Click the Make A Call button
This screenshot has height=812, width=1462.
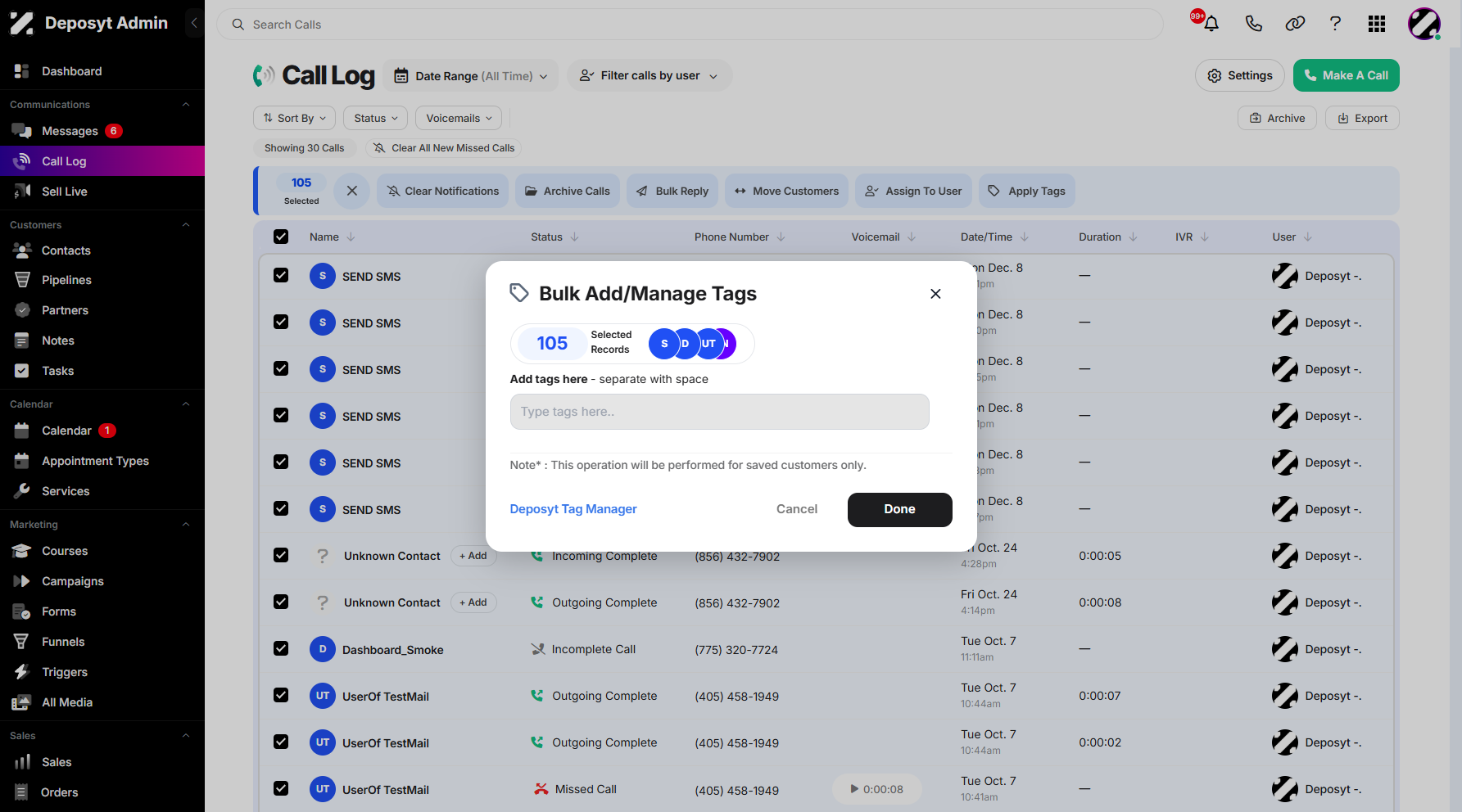click(x=1346, y=75)
